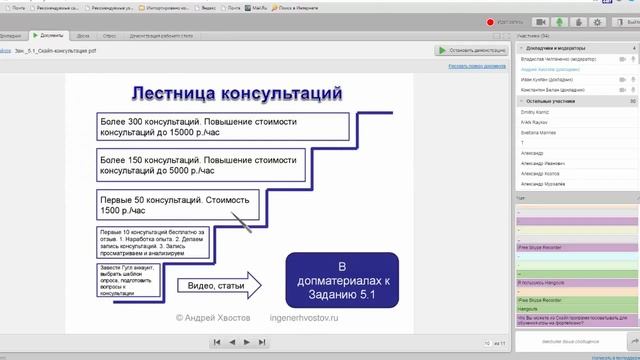
Task: Select participant Svetlana in the list
Action: point(538,133)
